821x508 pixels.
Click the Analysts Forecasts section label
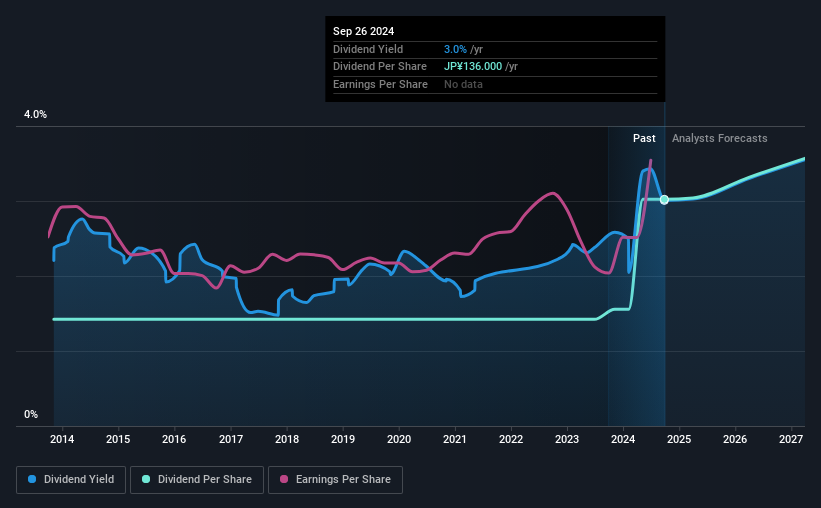click(719, 138)
